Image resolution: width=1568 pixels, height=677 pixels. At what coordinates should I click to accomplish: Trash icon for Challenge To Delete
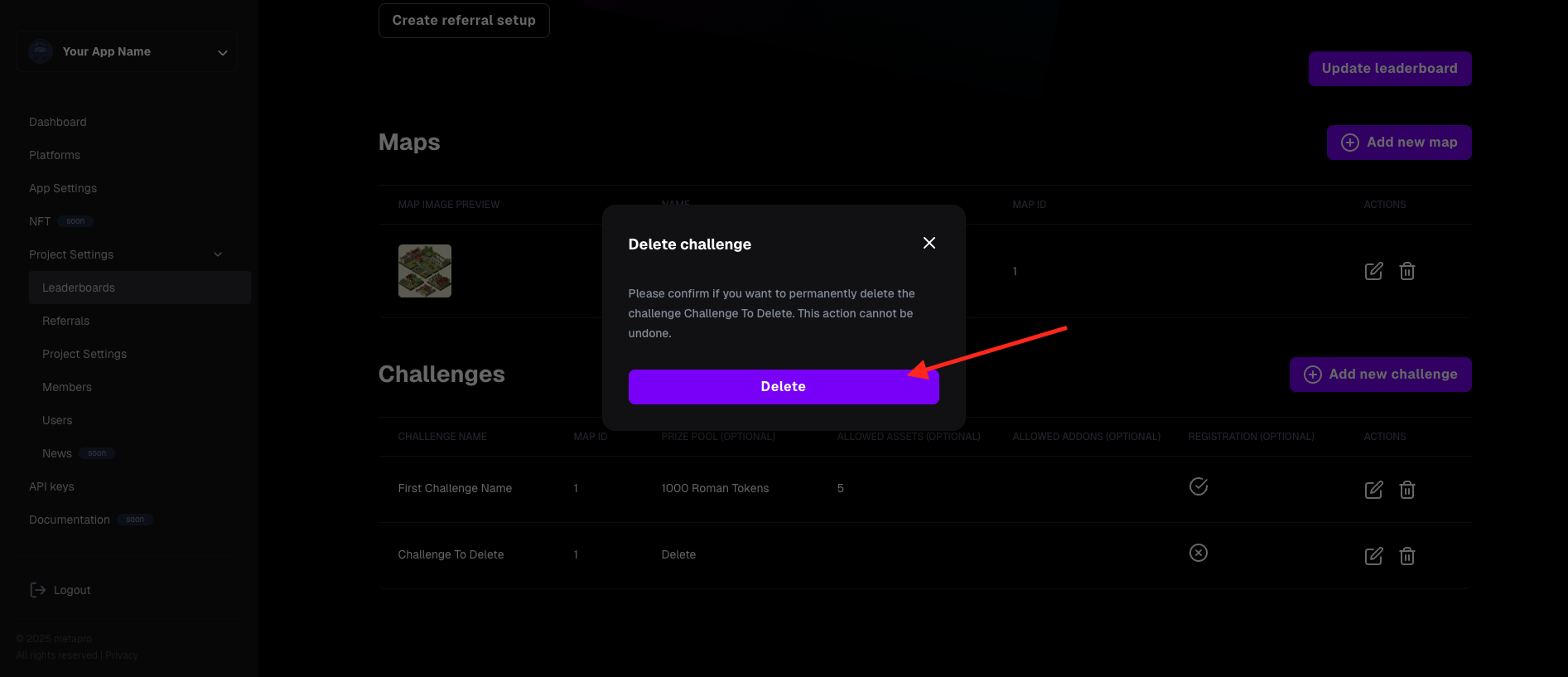point(1406,556)
